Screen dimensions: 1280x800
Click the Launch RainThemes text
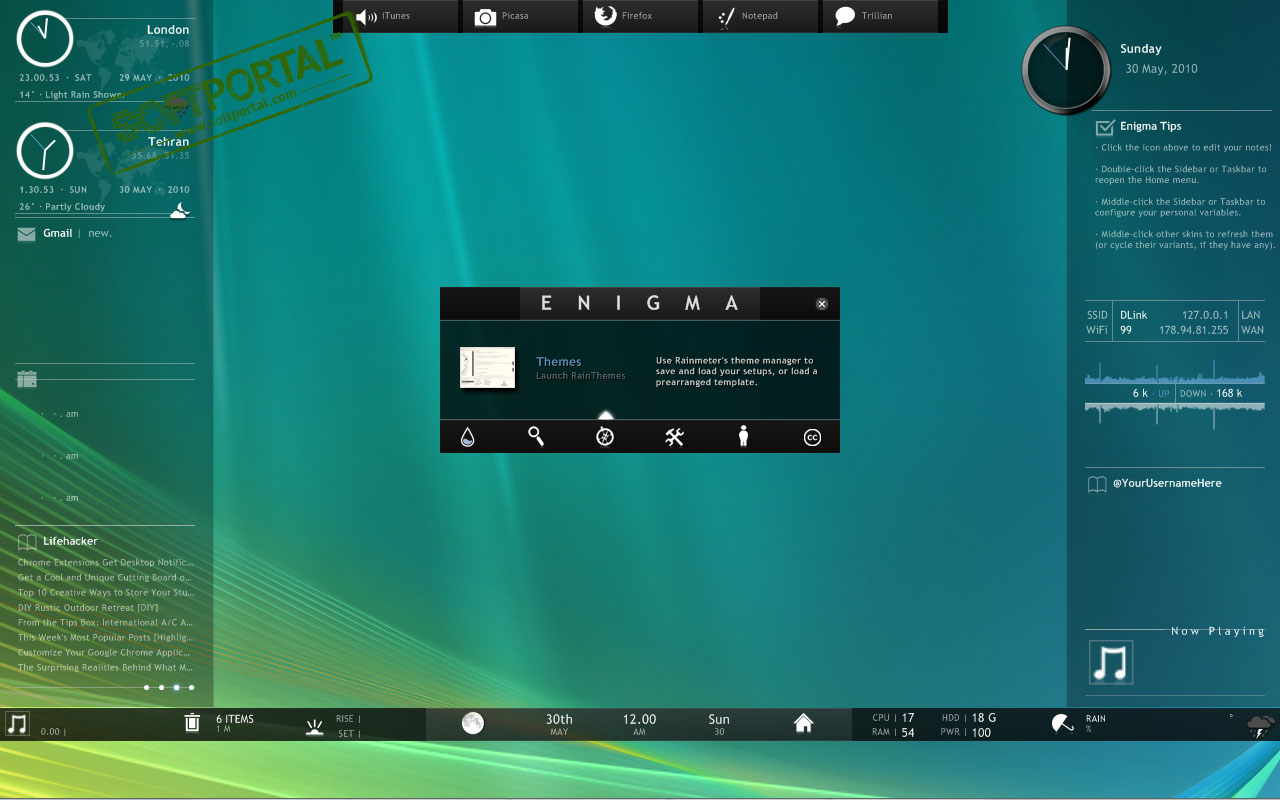[580, 376]
